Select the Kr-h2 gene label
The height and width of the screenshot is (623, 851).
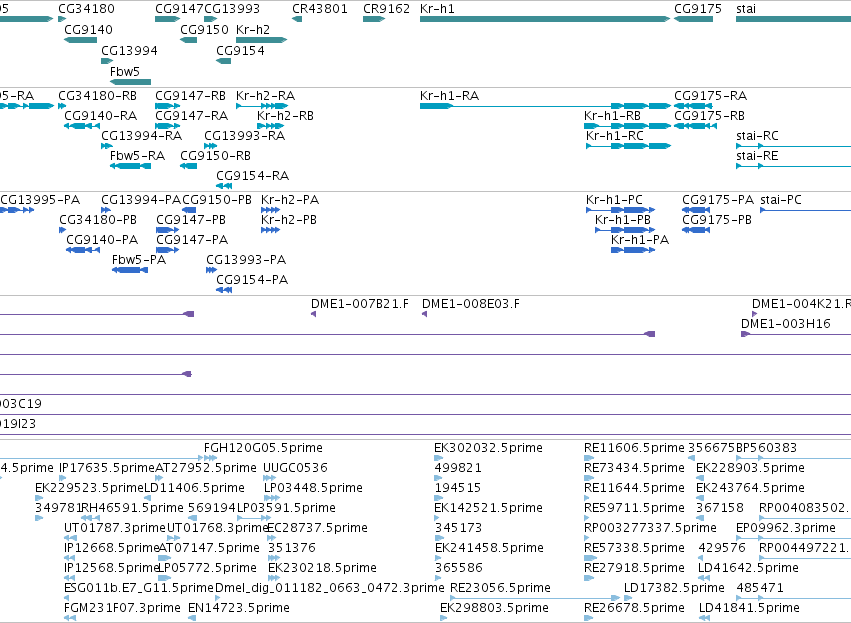253,30
